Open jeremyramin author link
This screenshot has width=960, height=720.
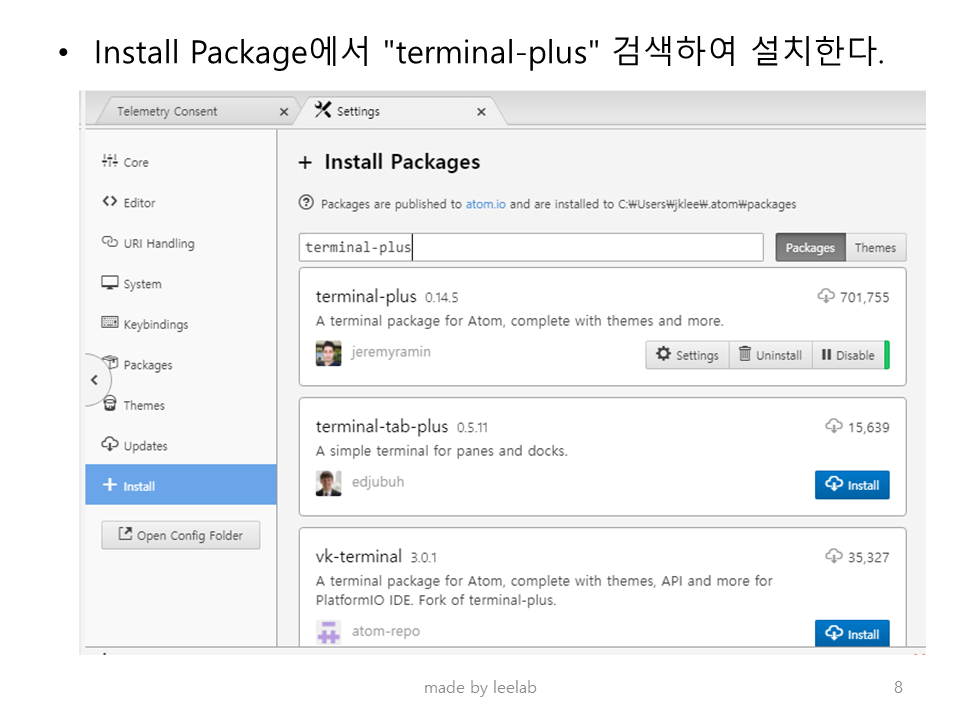tap(391, 352)
